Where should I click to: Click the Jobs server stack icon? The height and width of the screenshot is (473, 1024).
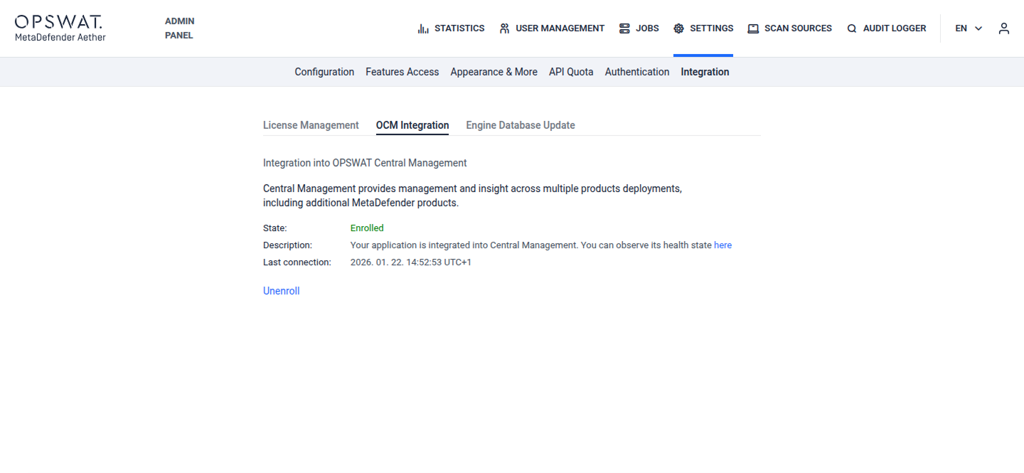(x=624, y=29)
